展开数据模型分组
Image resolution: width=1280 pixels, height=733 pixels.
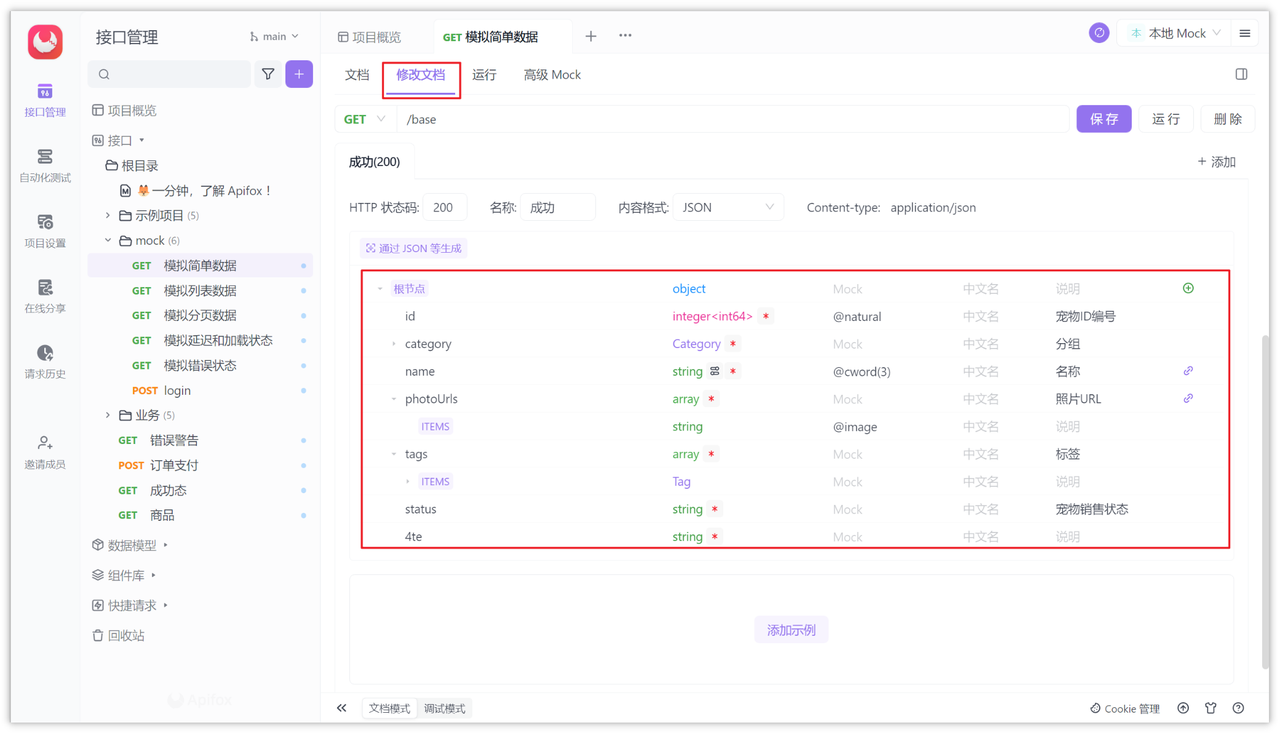tap(130, 545)
